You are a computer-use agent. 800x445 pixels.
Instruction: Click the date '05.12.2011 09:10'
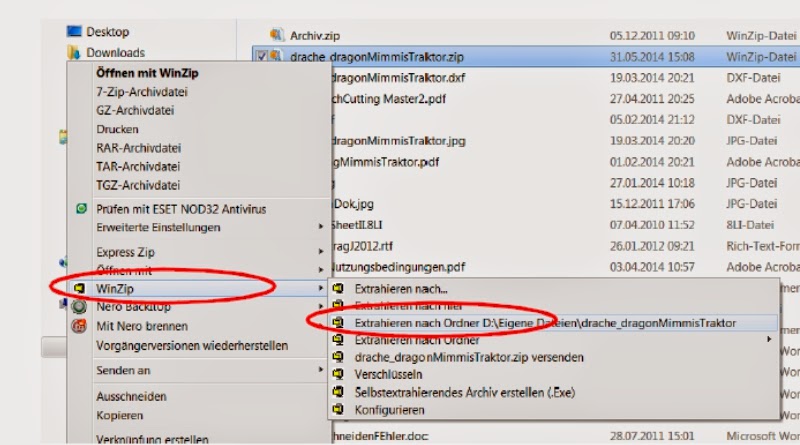652,36
